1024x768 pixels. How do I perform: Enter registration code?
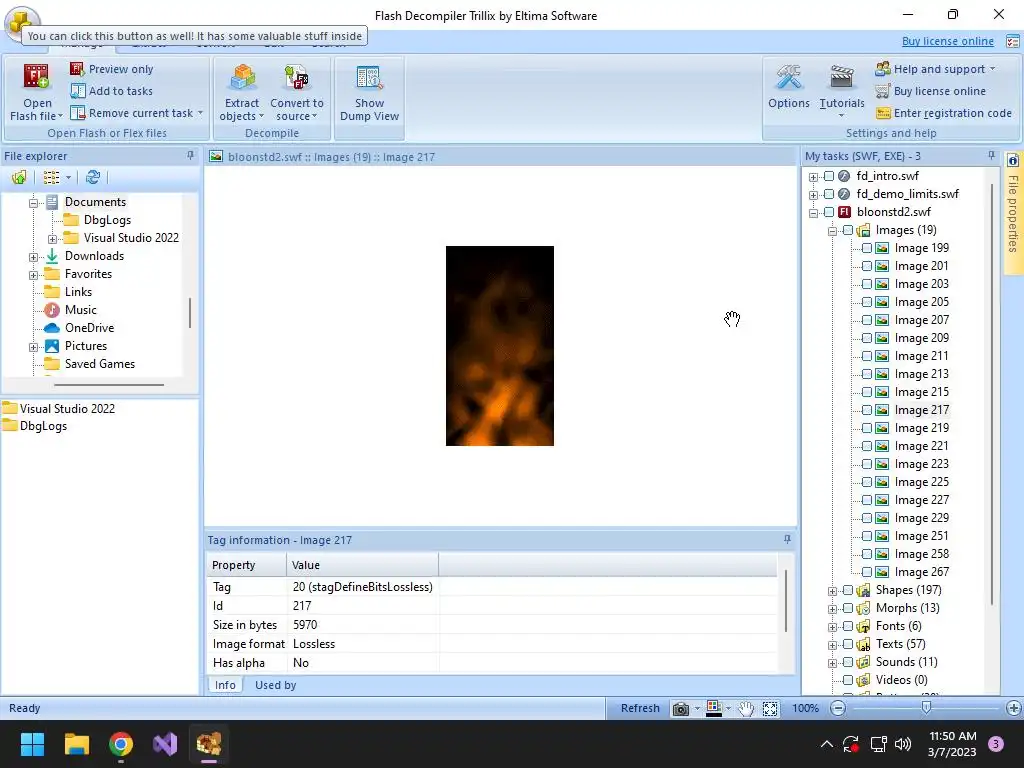[x=944, y=113]
